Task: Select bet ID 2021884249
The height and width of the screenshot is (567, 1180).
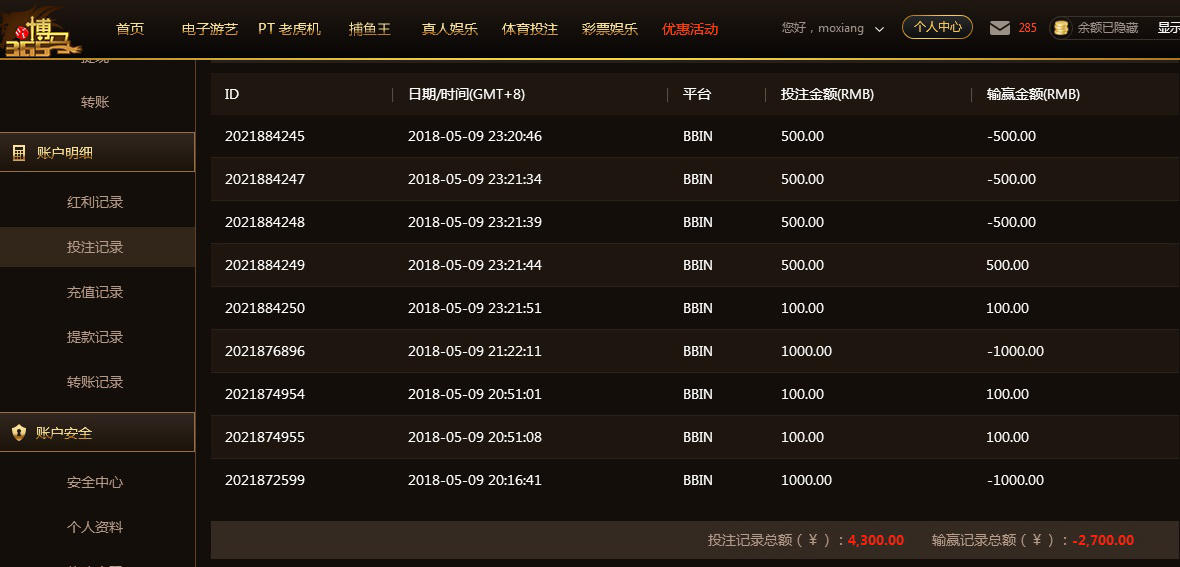Action: (265, 265)
